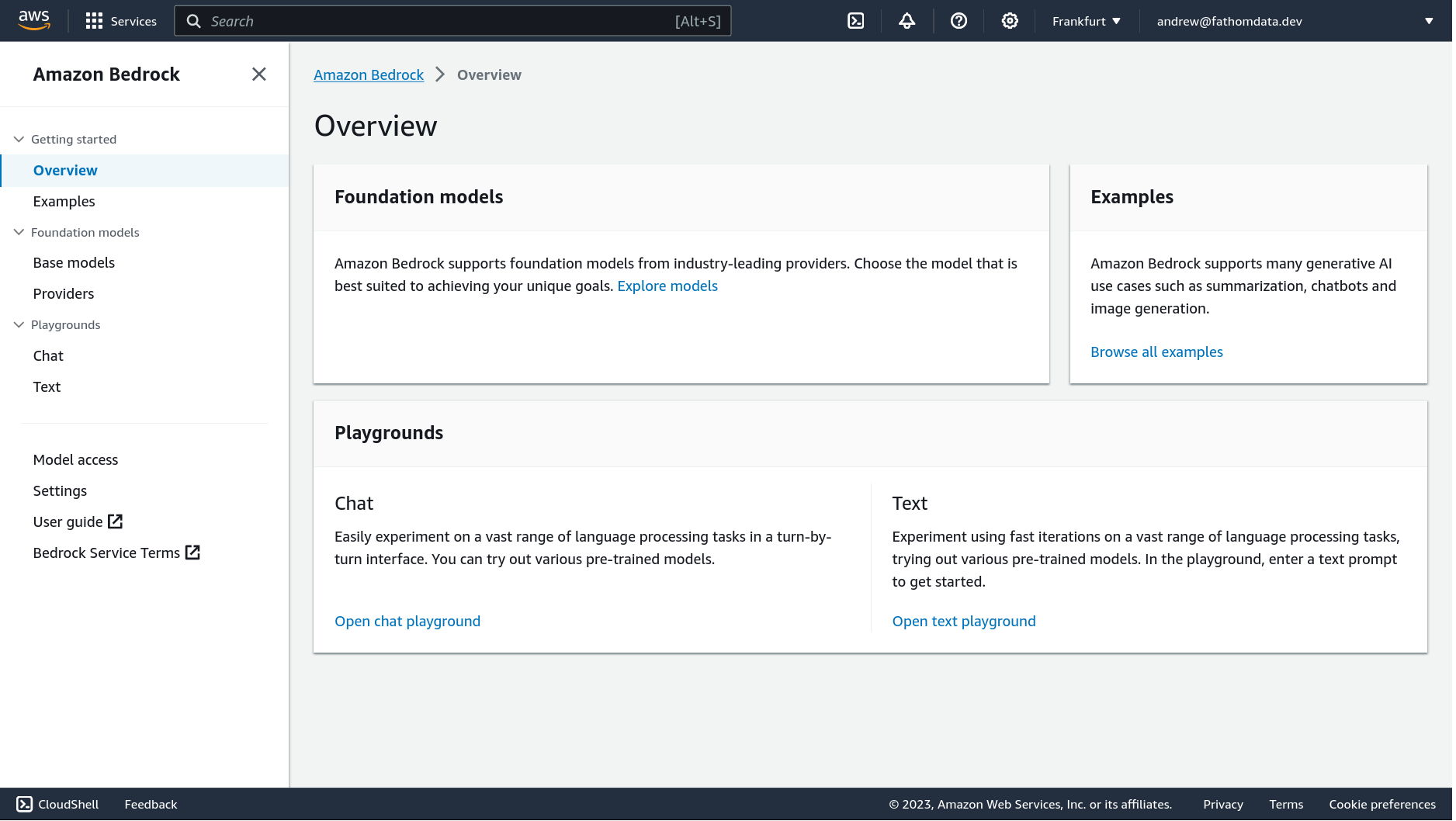Viewport: 1456px width, 821px height.
Task: Open the Frankfurt region dropdown
Action: (1086, 21)
